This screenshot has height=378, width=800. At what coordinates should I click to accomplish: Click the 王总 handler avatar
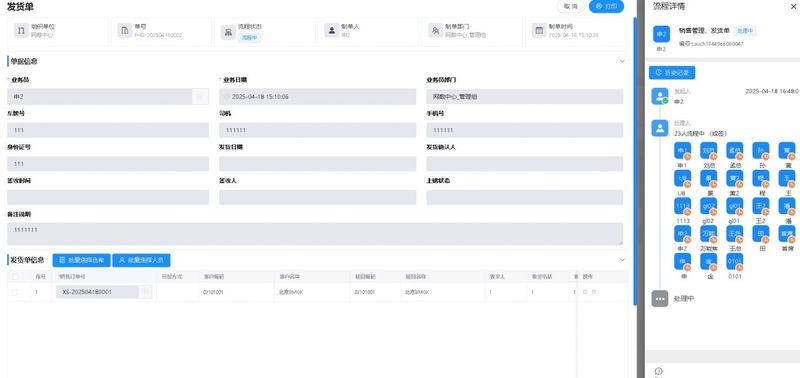click(735, 234)
